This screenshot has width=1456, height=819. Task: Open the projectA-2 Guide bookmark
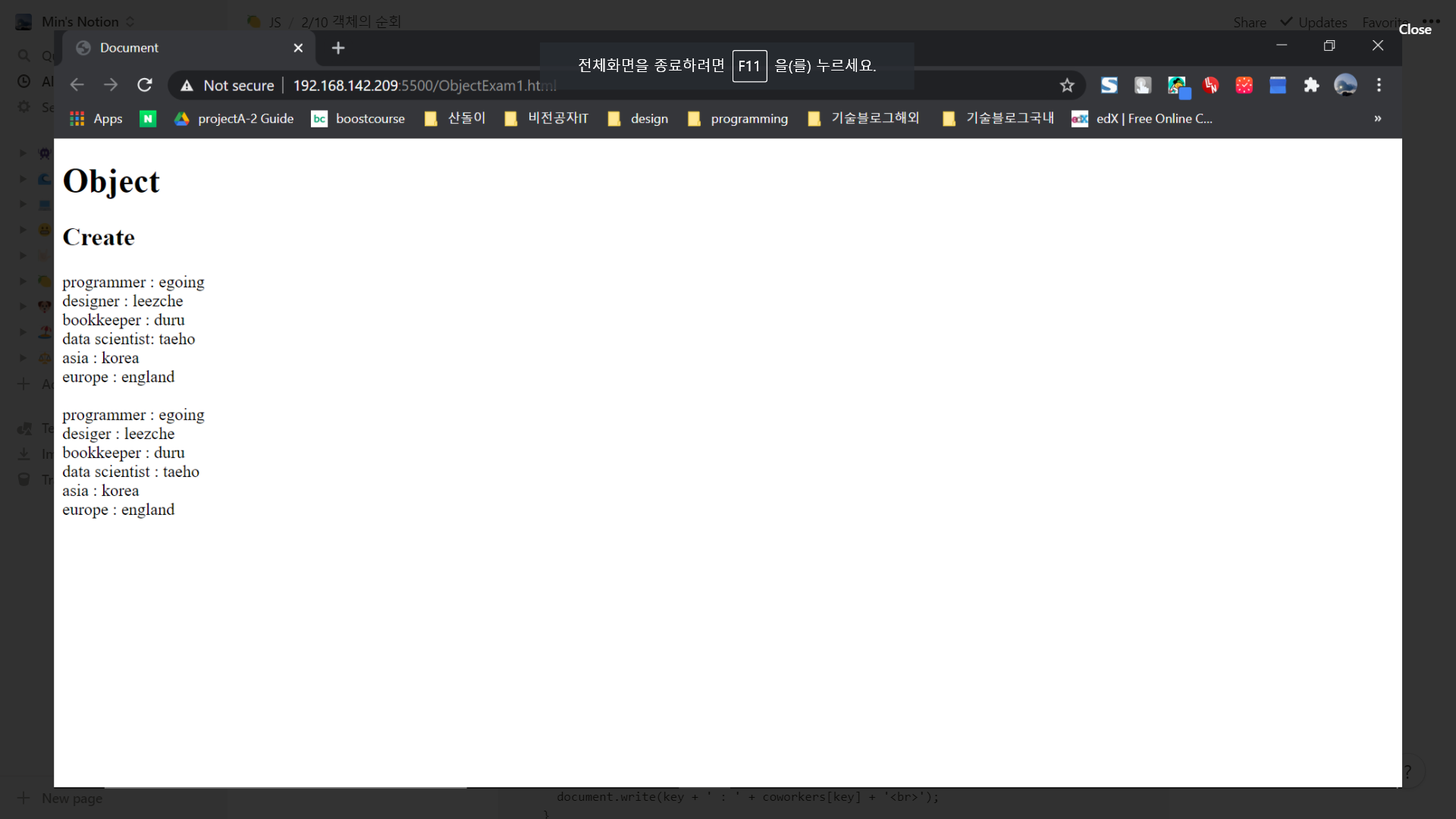pos(234,118)
